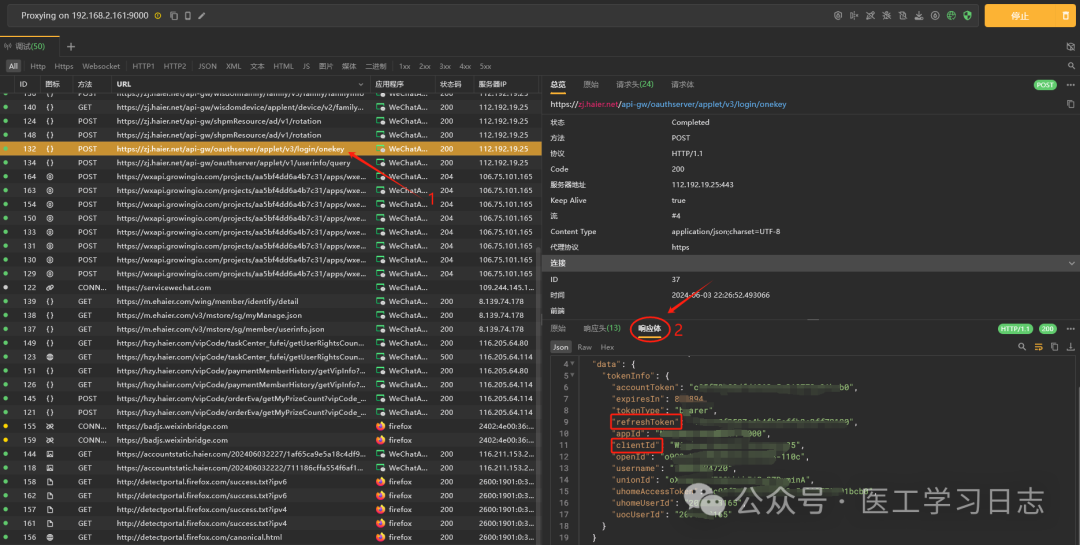Click the mobile device icon beside proxy address

[187, 15]
